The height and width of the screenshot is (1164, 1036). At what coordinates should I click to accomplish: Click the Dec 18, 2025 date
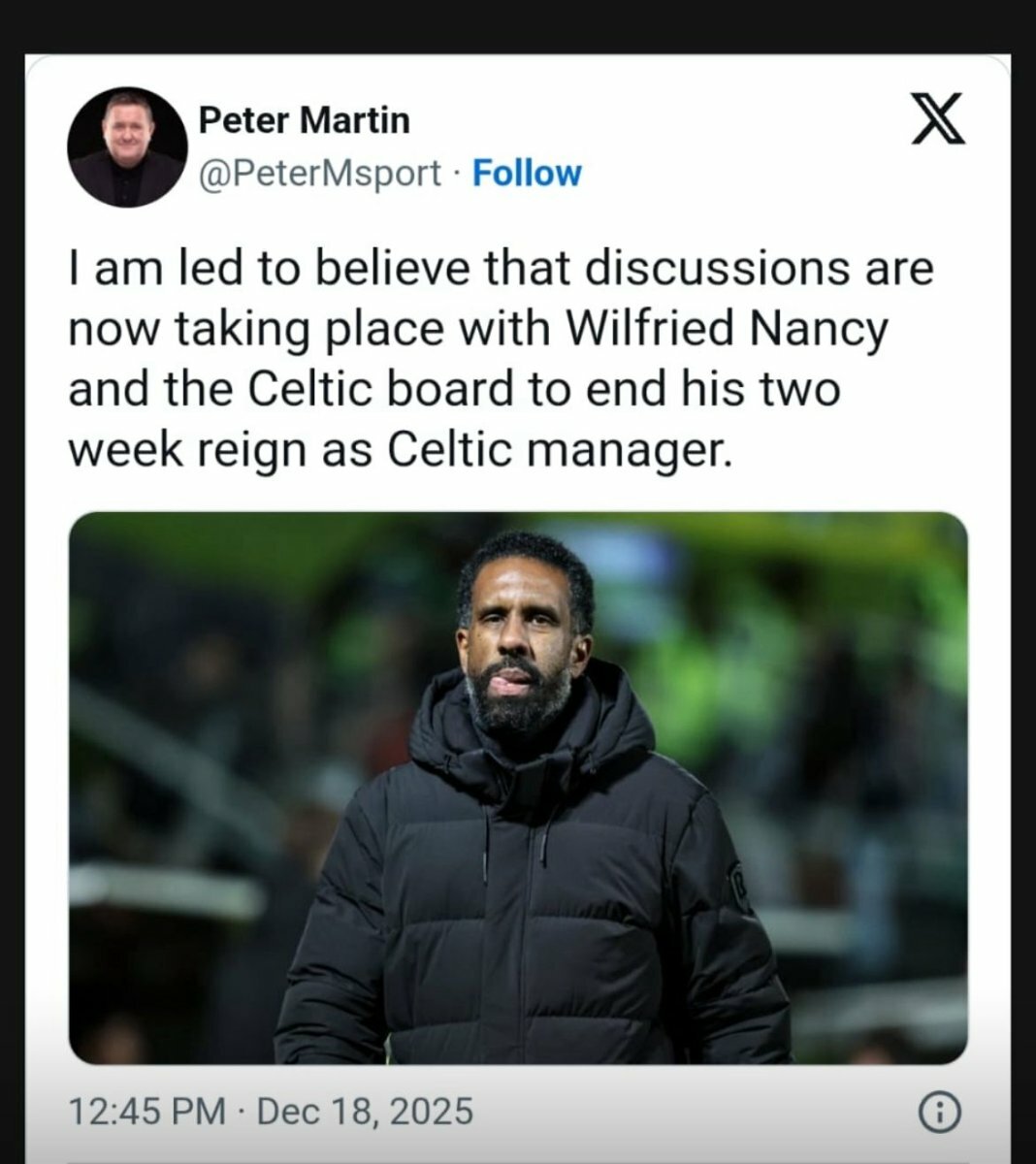(365, 1110)
